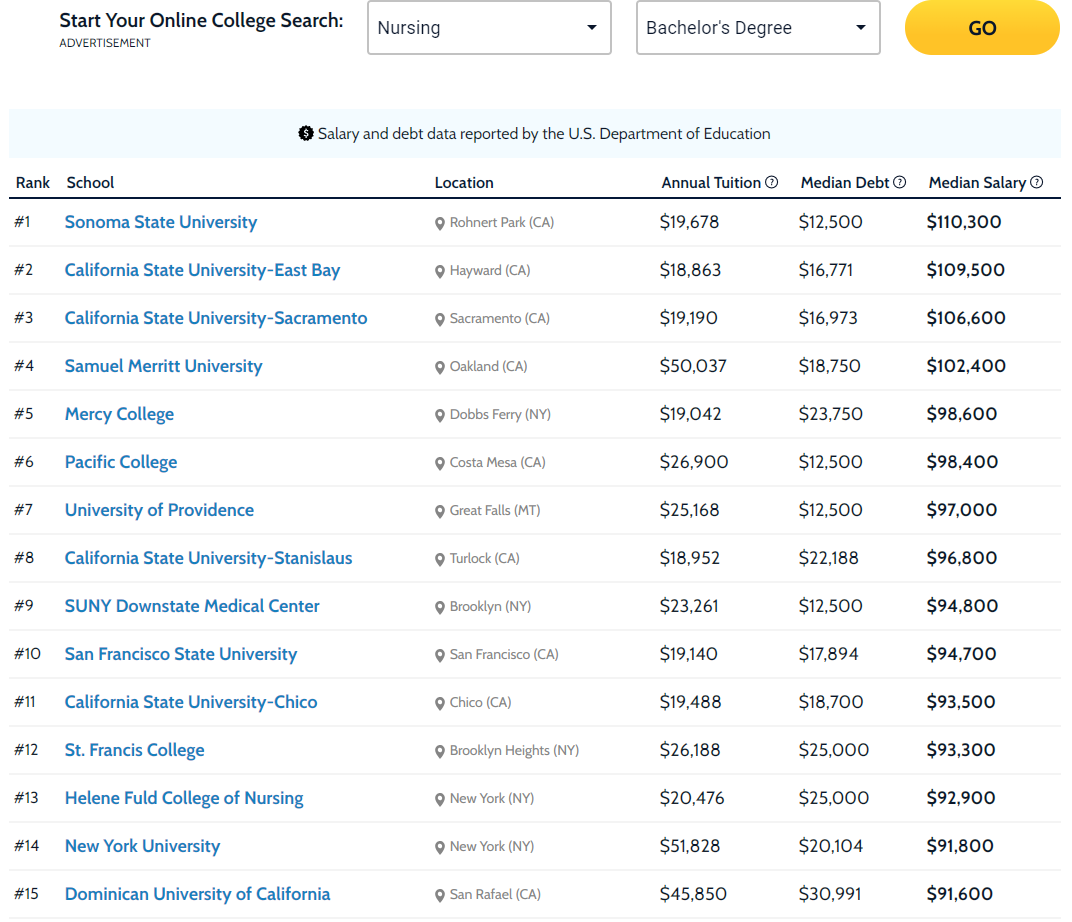Image resolution: width=1072 pixels, height=922 pixels.
Task: Click the San Francisco location pin icon
Action: [440, 655]
